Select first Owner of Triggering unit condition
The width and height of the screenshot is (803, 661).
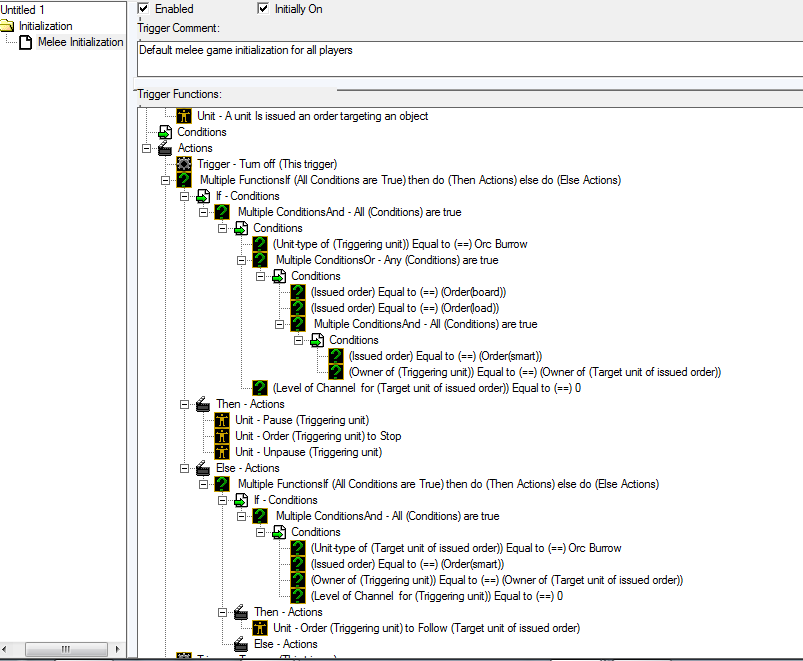click(535, 372)
